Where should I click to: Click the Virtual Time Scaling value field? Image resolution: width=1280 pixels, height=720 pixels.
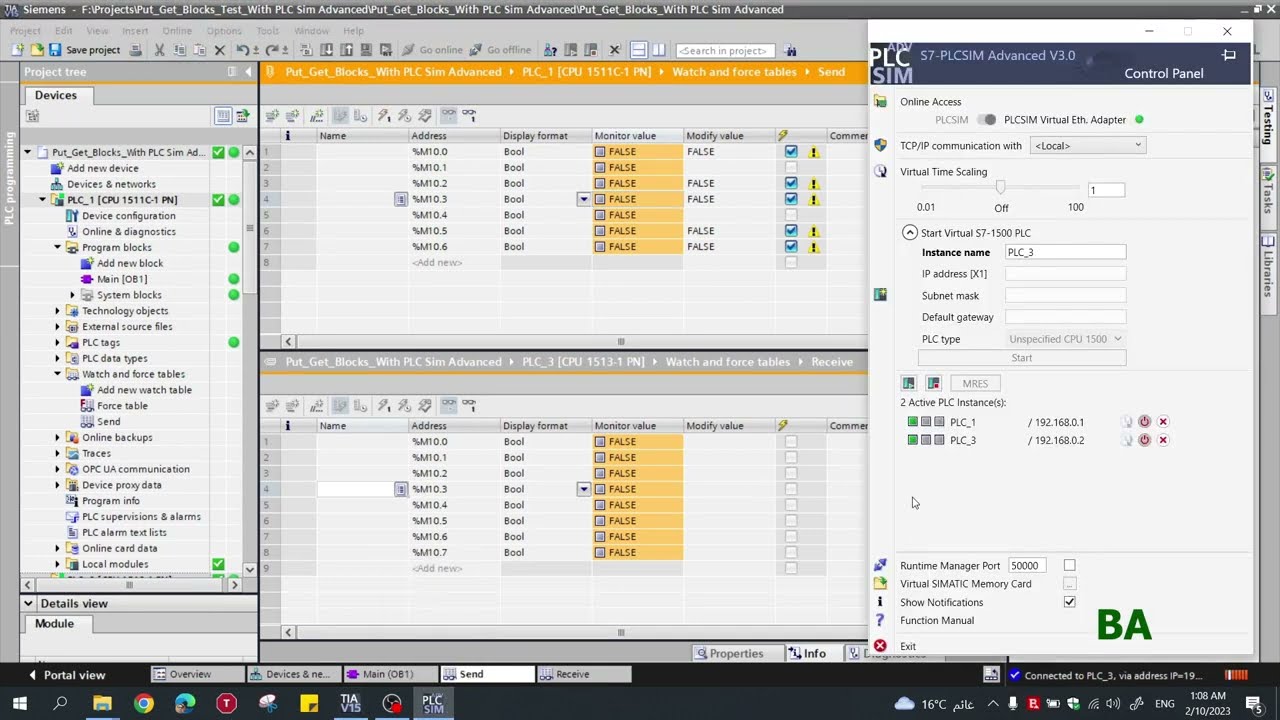(x=1106, y=190)
